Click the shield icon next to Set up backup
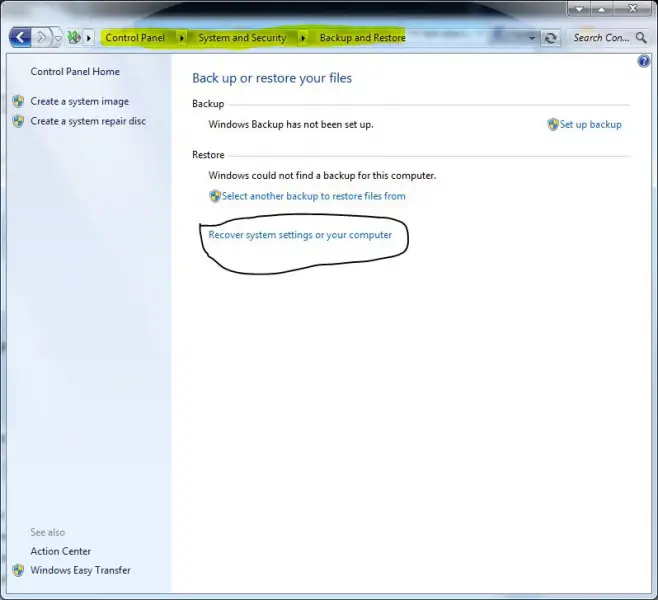This screenshot has width=658, height=600. click(x=553, y=124)
